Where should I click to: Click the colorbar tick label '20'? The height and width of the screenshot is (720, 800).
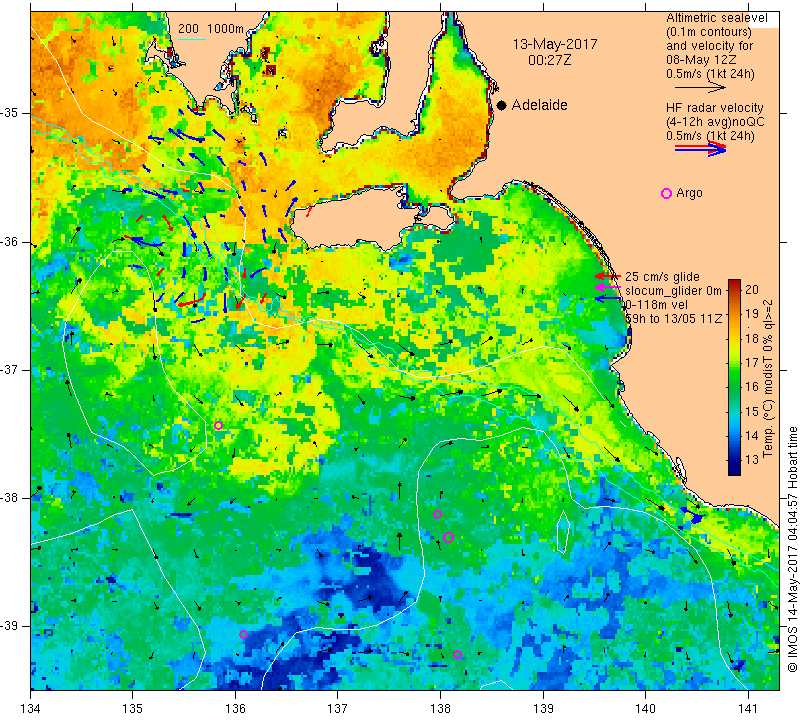click(752, 290)
